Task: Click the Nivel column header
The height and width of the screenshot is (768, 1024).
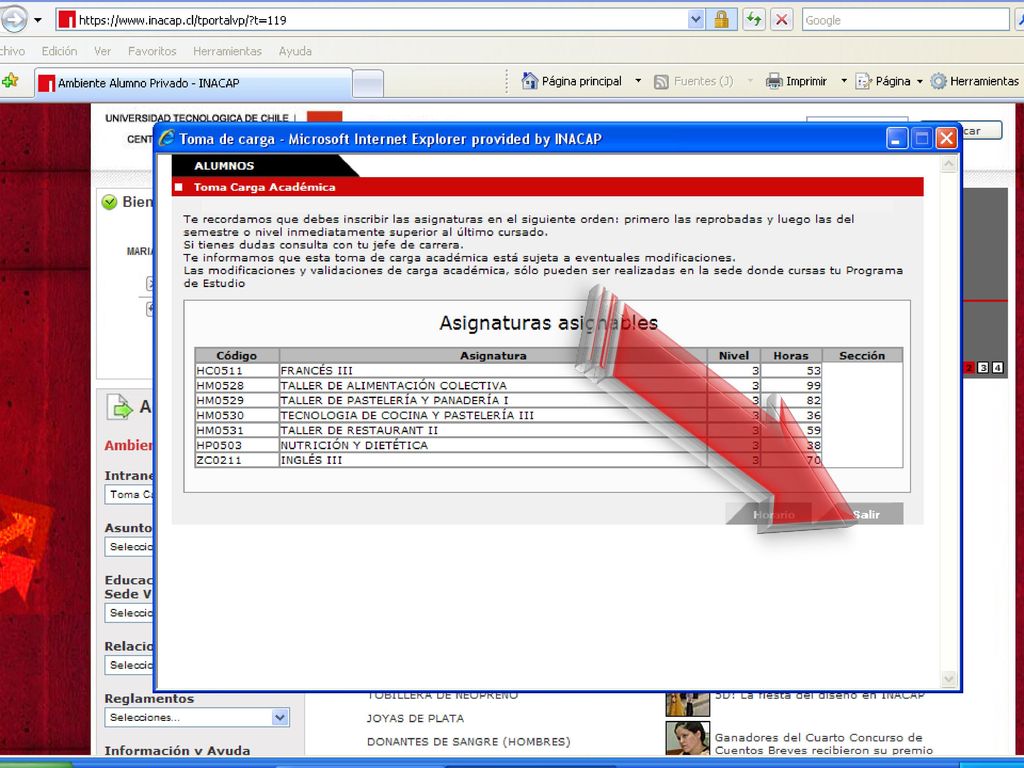Action: pyautogui.click(x=734, y=355)
